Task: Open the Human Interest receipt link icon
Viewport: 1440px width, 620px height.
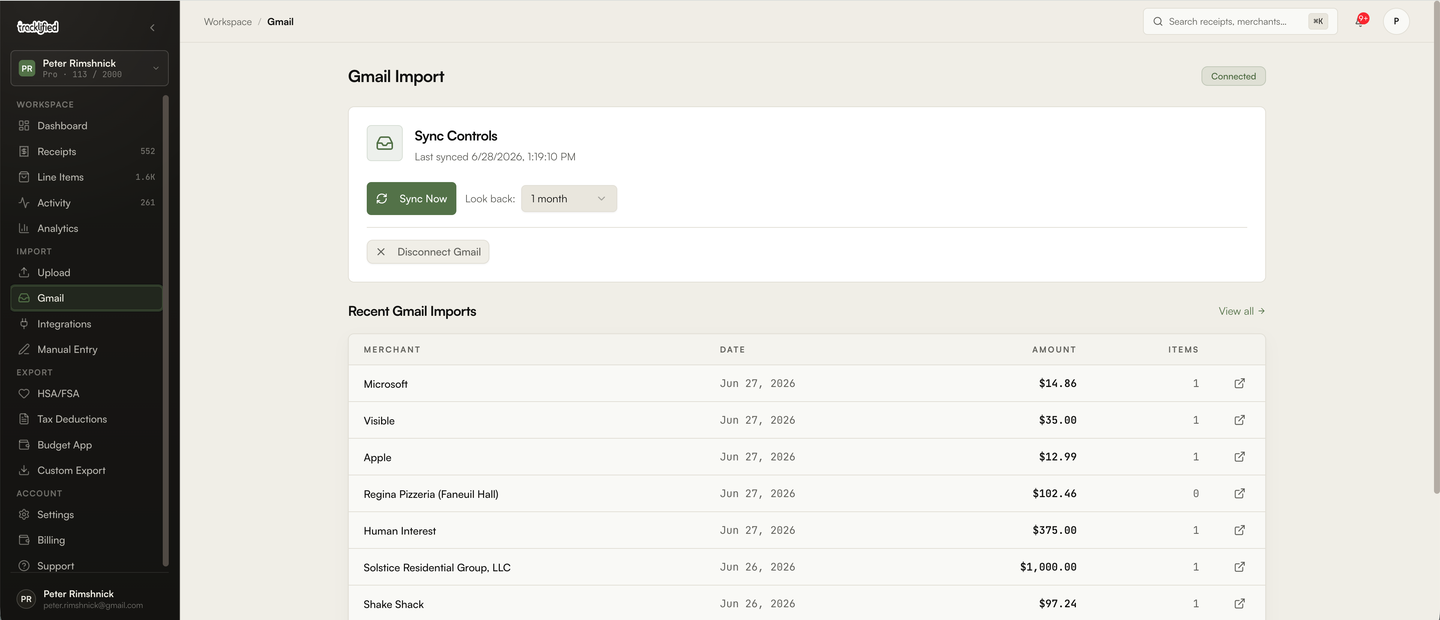Action: tap(1240, 530)
